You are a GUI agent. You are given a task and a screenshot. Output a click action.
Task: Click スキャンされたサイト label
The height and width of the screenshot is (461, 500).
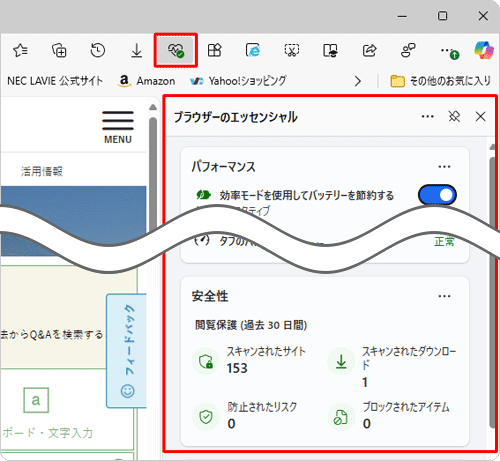tap(266, 352)
